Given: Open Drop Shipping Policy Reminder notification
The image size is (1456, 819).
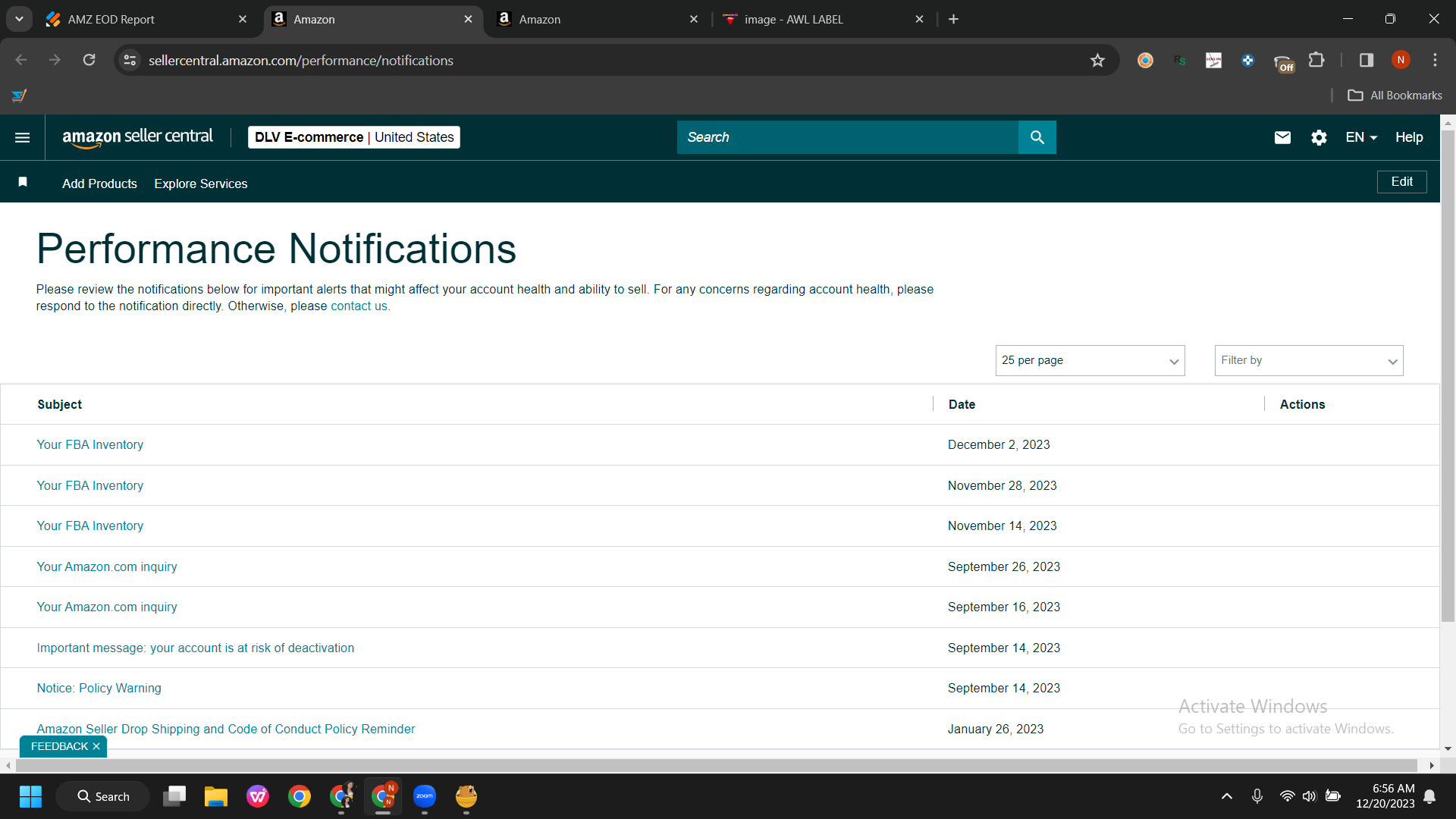Looking at the screenshot, I should [226, 729].
